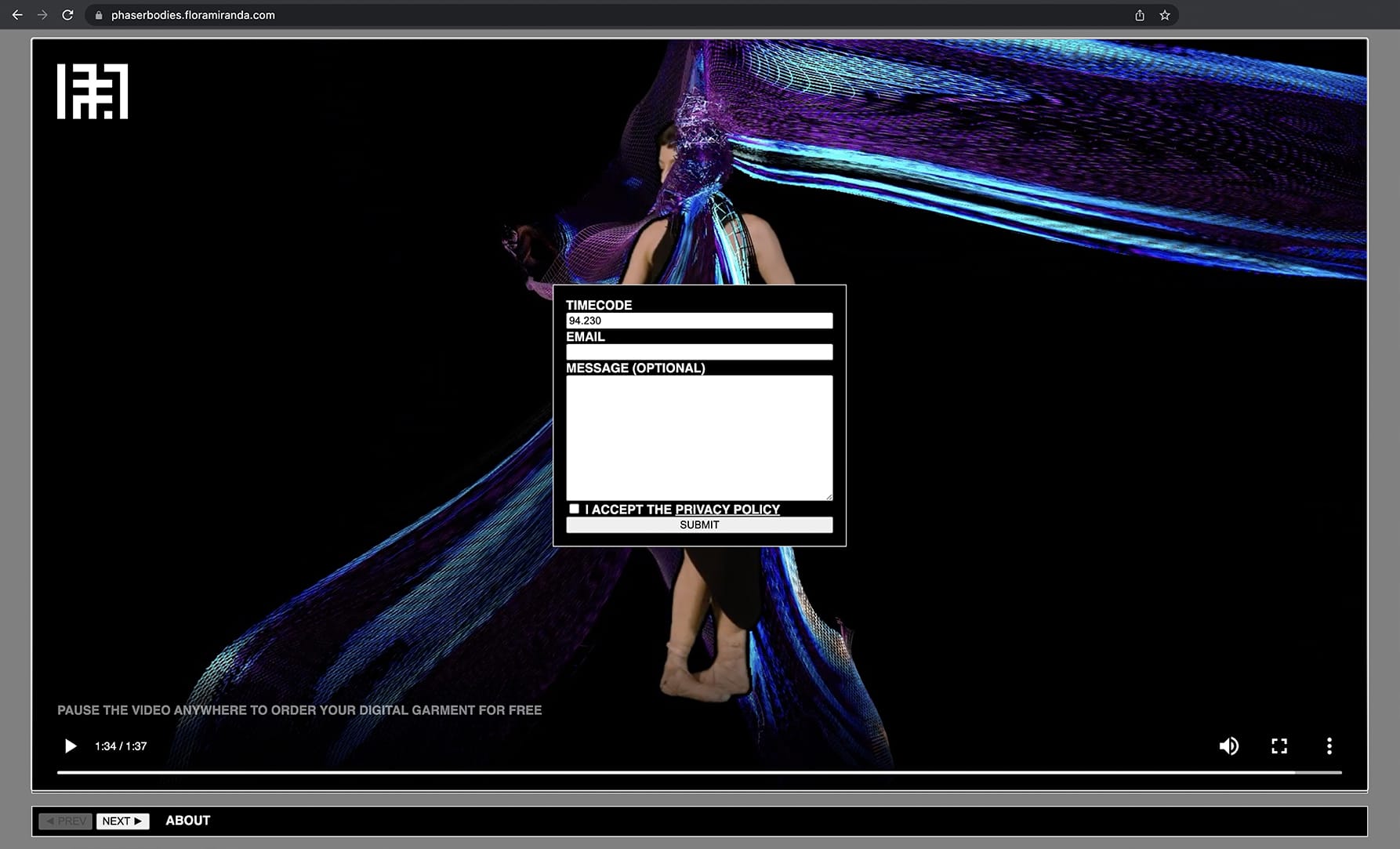1400x849 pixels.
Task: Open the video three-dot options menu
Action: click(x=1329, y=746)
